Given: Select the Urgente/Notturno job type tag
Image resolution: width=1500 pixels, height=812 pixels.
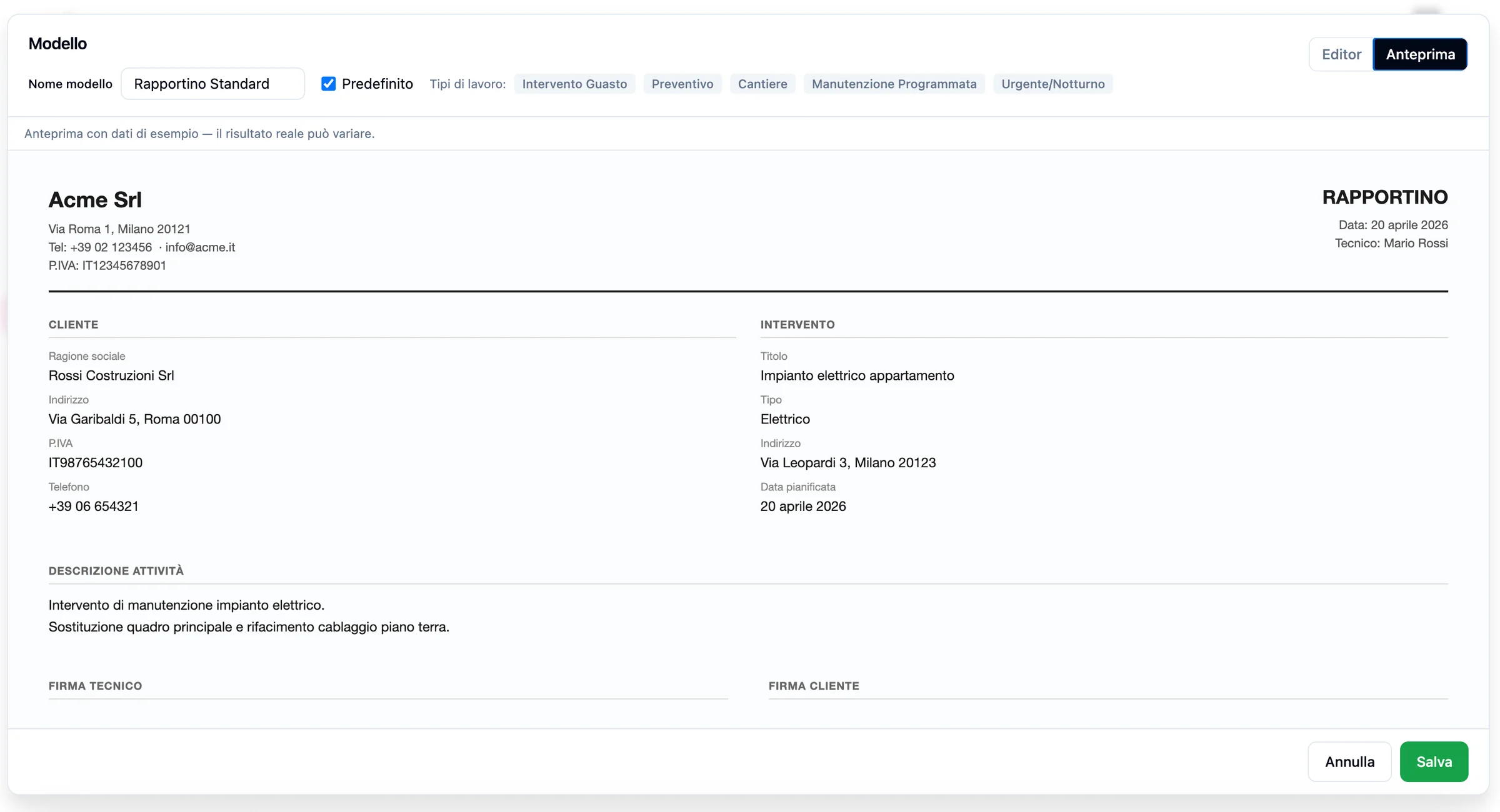Looking at the screenshot, I should pyautogui.click(x=1053, y=84).
